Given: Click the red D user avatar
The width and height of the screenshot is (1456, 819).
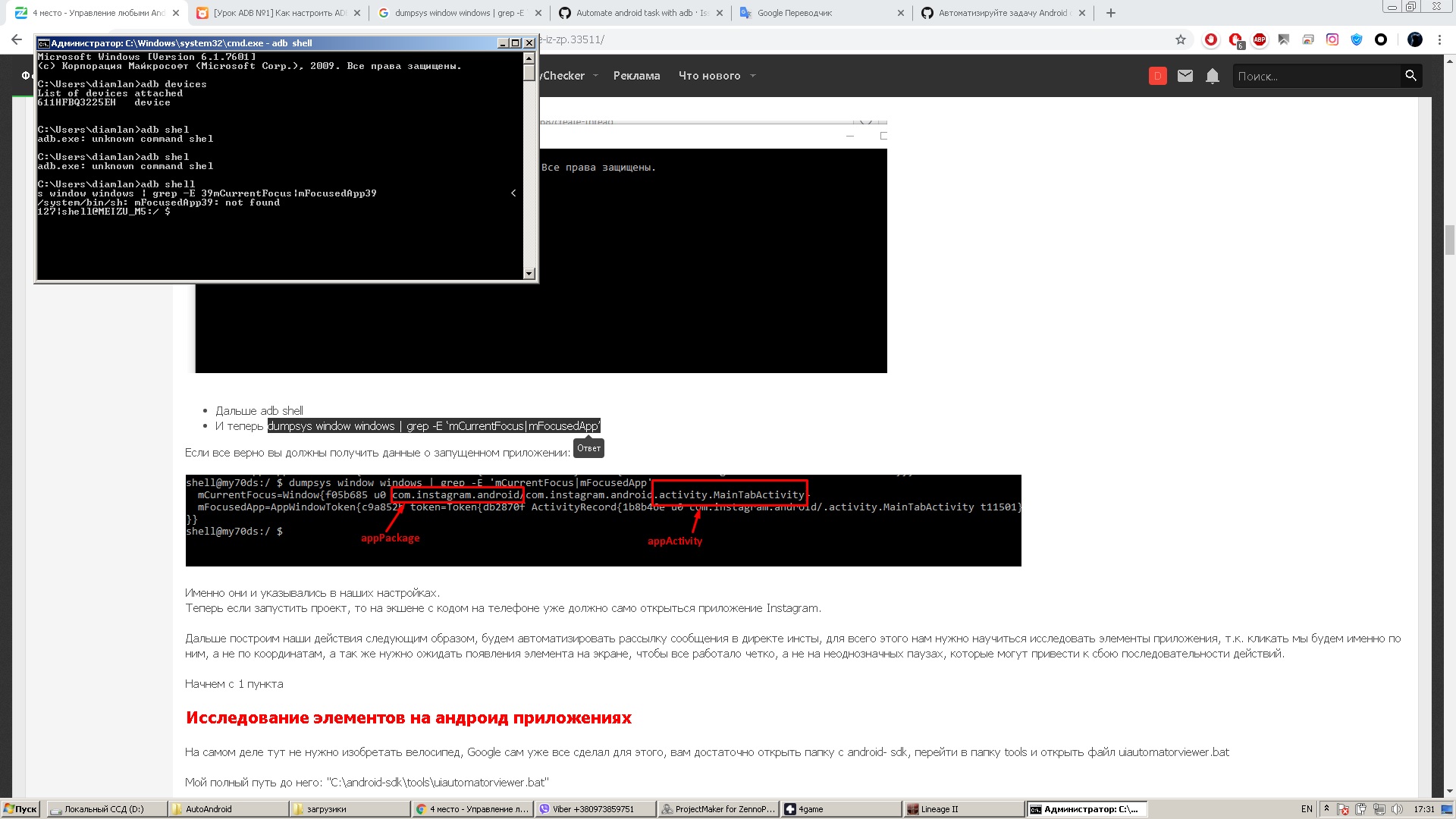Looking at the screenshot, I should click(1158, 76).
